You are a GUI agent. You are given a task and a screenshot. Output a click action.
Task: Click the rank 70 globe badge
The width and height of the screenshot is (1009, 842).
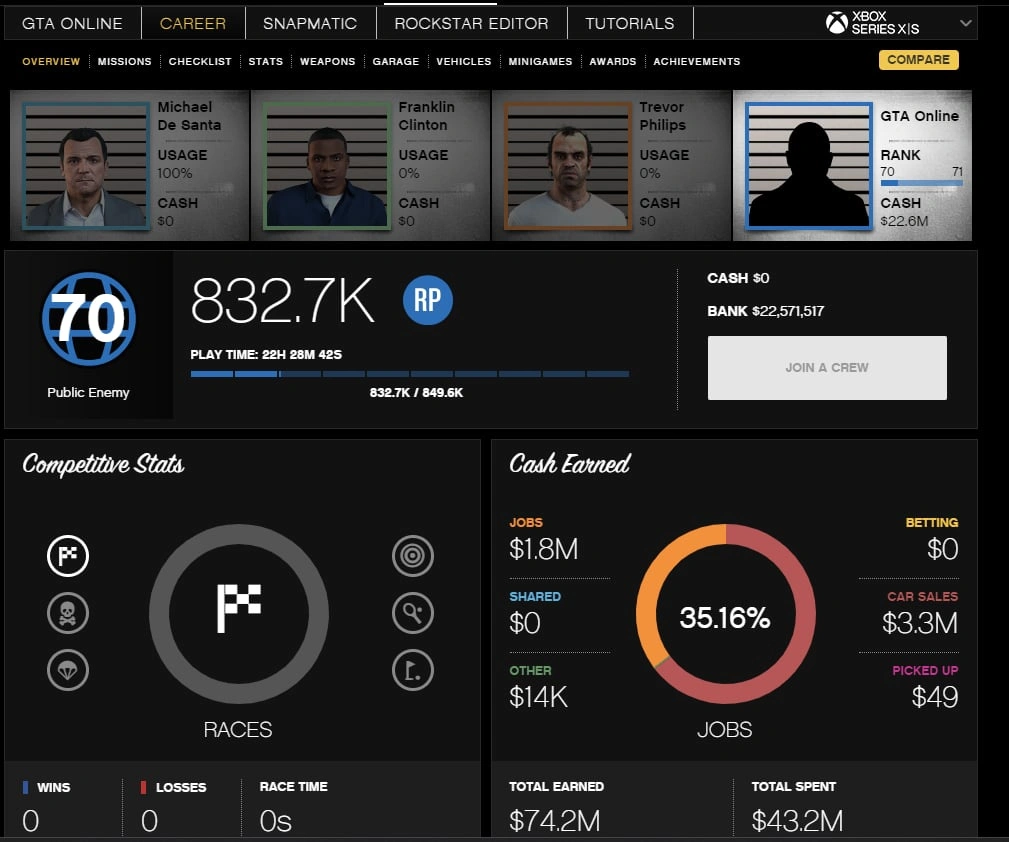(x=89, y=319)
